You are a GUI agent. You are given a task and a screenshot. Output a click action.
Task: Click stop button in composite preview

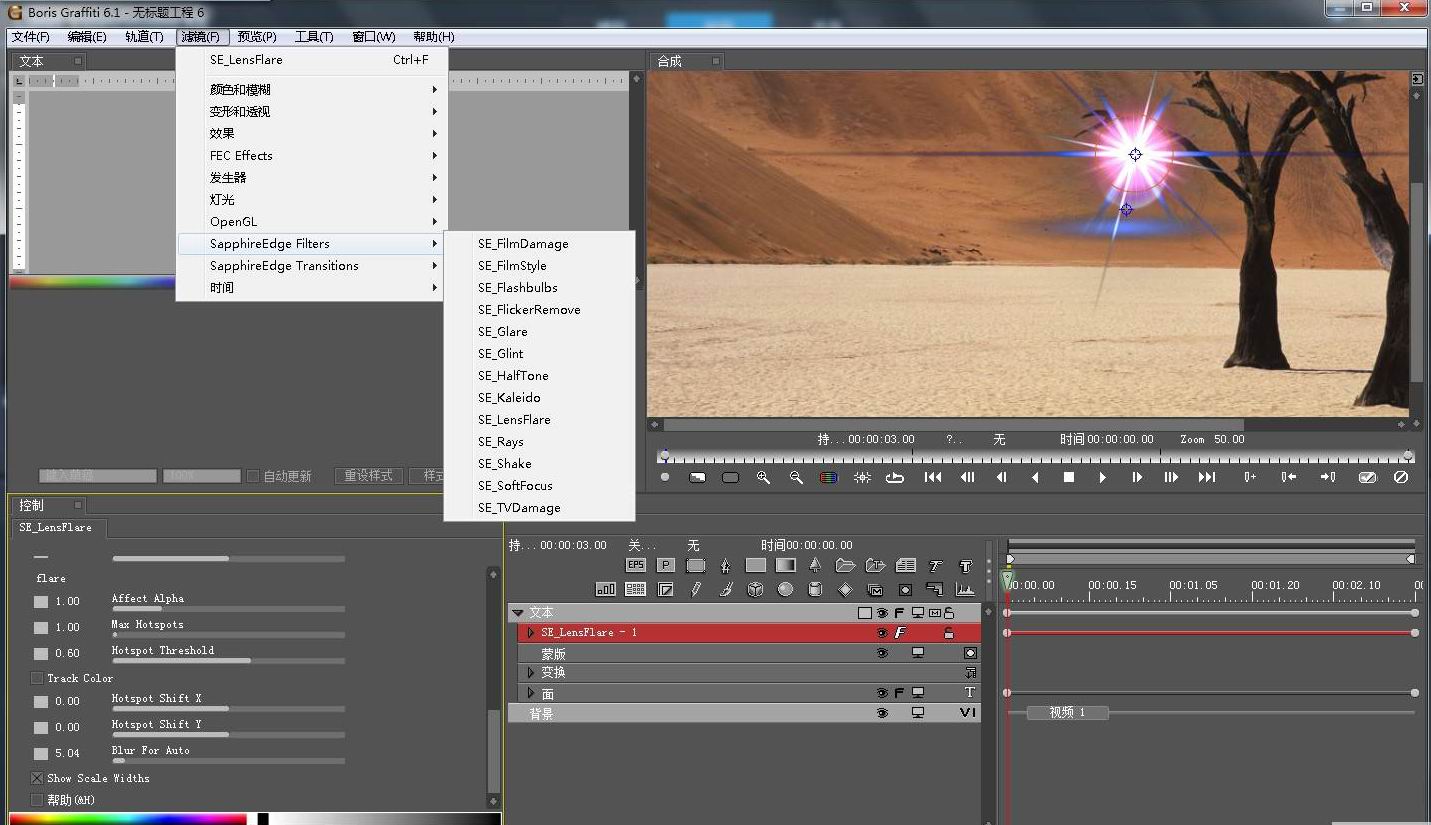click(x=1069, y=477)
